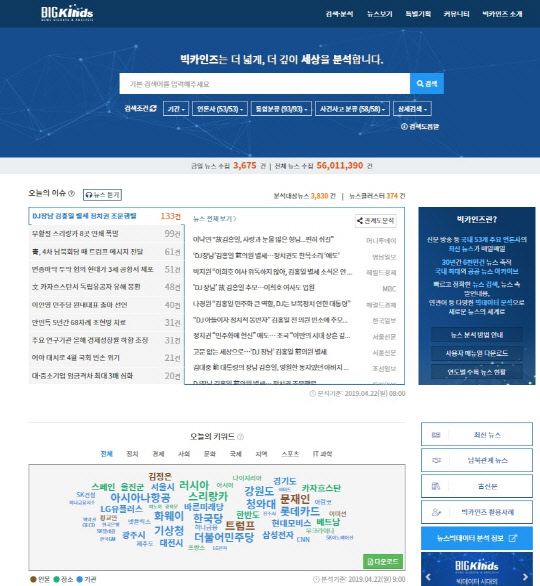Screen dimensions: 540x586
Task: Select the IT 과학 keyword tab
Action: click(x=322, y=454)
